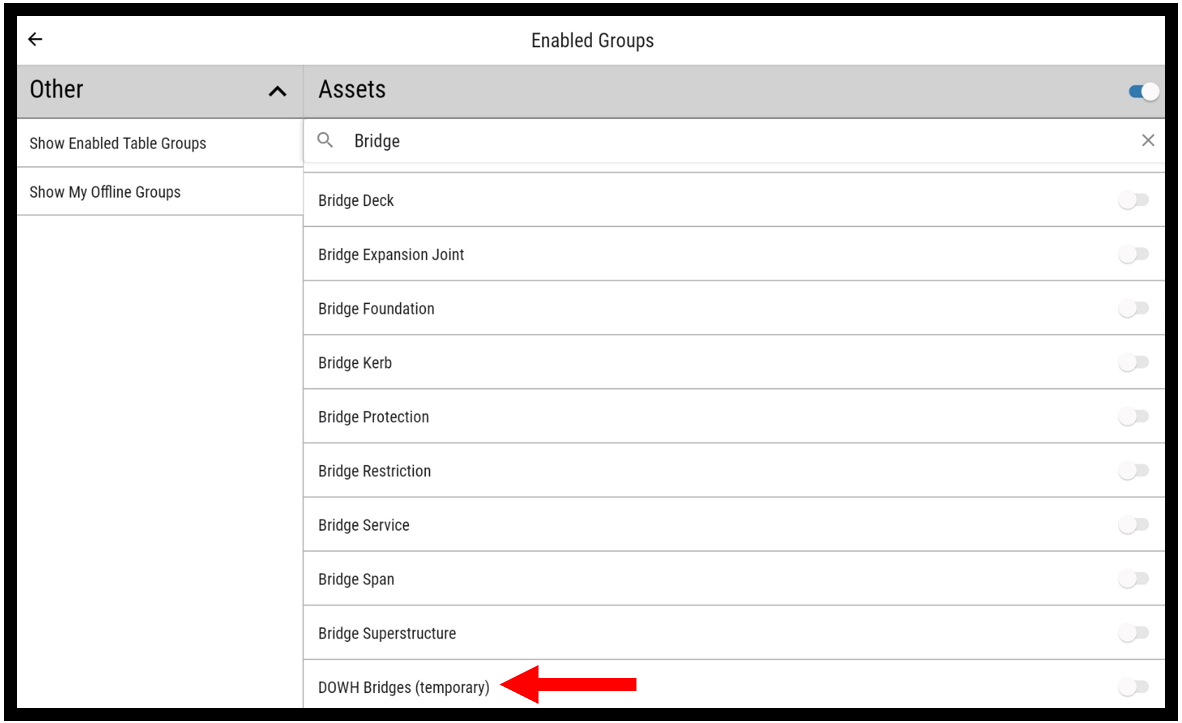Toggle off the Assets master switch

point(1143,92)
